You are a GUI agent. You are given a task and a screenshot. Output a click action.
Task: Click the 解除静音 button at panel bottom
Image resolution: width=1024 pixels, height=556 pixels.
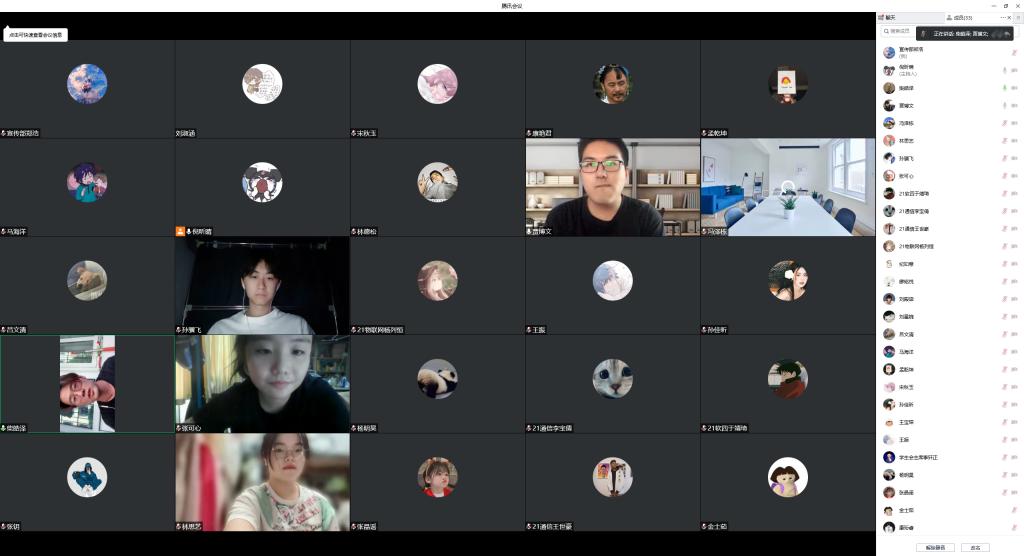point(934,547)
